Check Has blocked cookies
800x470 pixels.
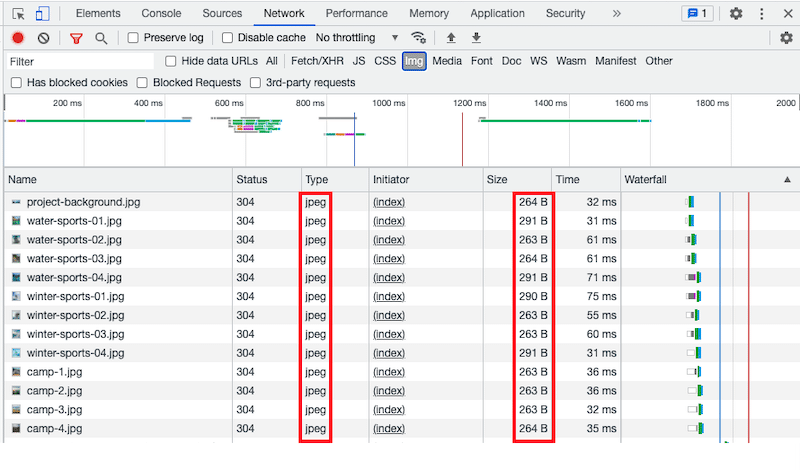point(16,83)
